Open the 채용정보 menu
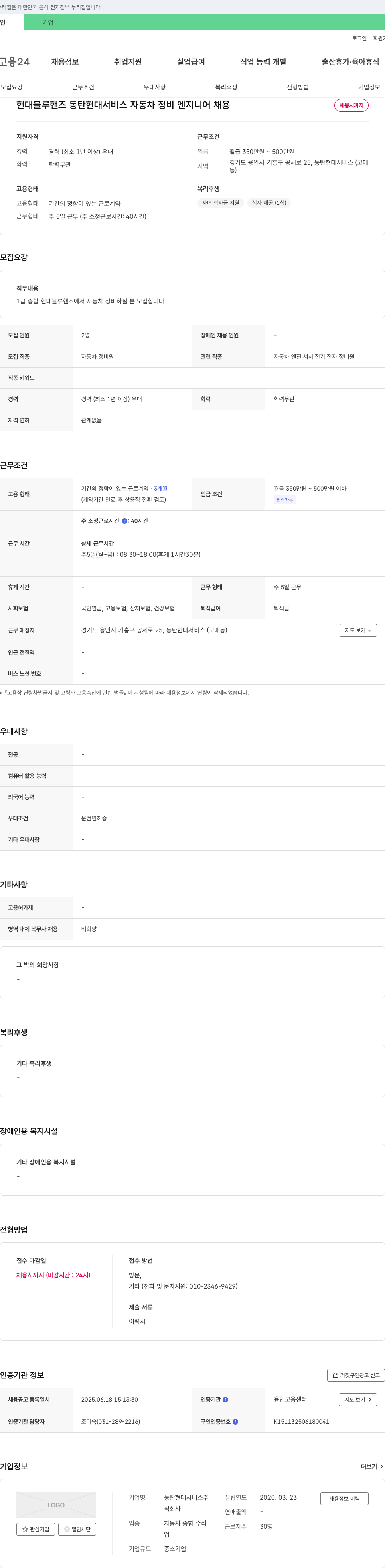This screenshot has width=385, height=1568. tap(65, 61)
